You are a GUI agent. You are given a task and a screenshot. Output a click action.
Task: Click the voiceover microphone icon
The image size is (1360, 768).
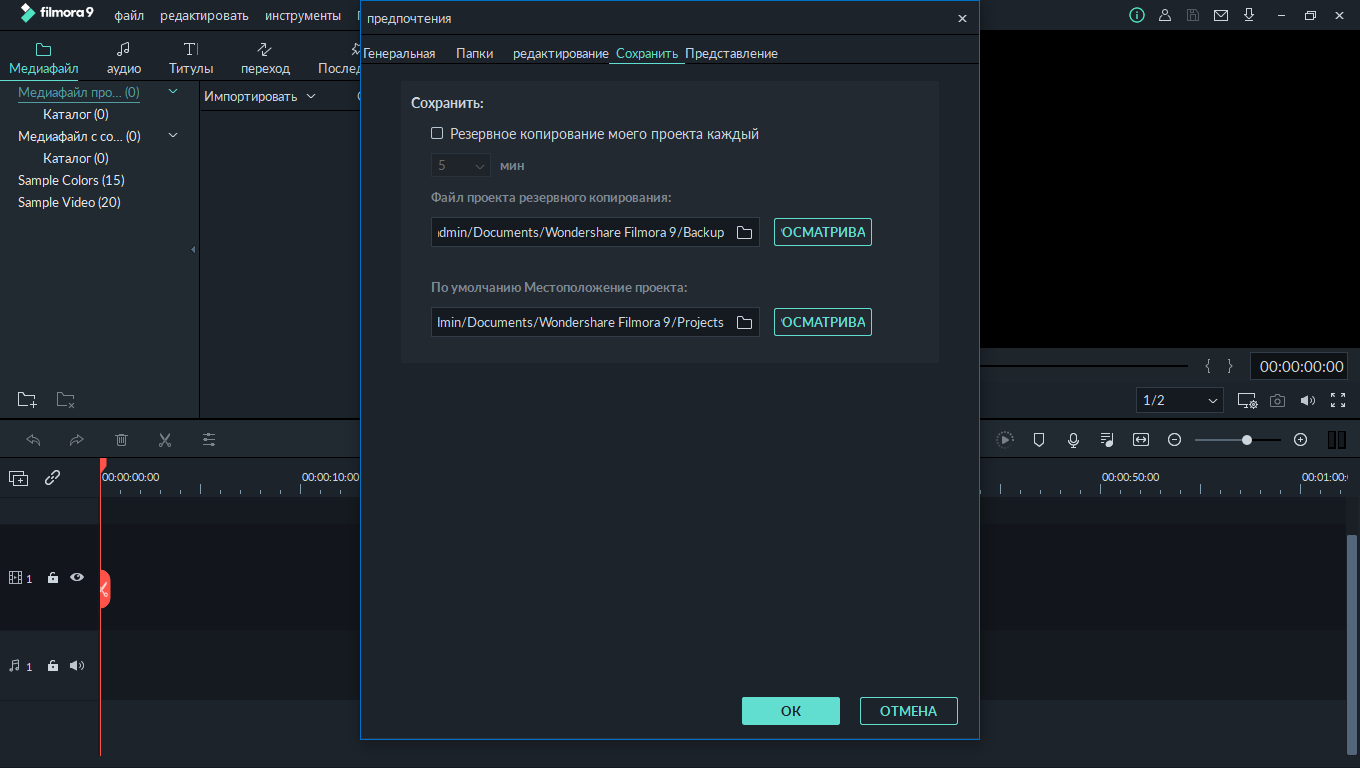point(1073,440)
